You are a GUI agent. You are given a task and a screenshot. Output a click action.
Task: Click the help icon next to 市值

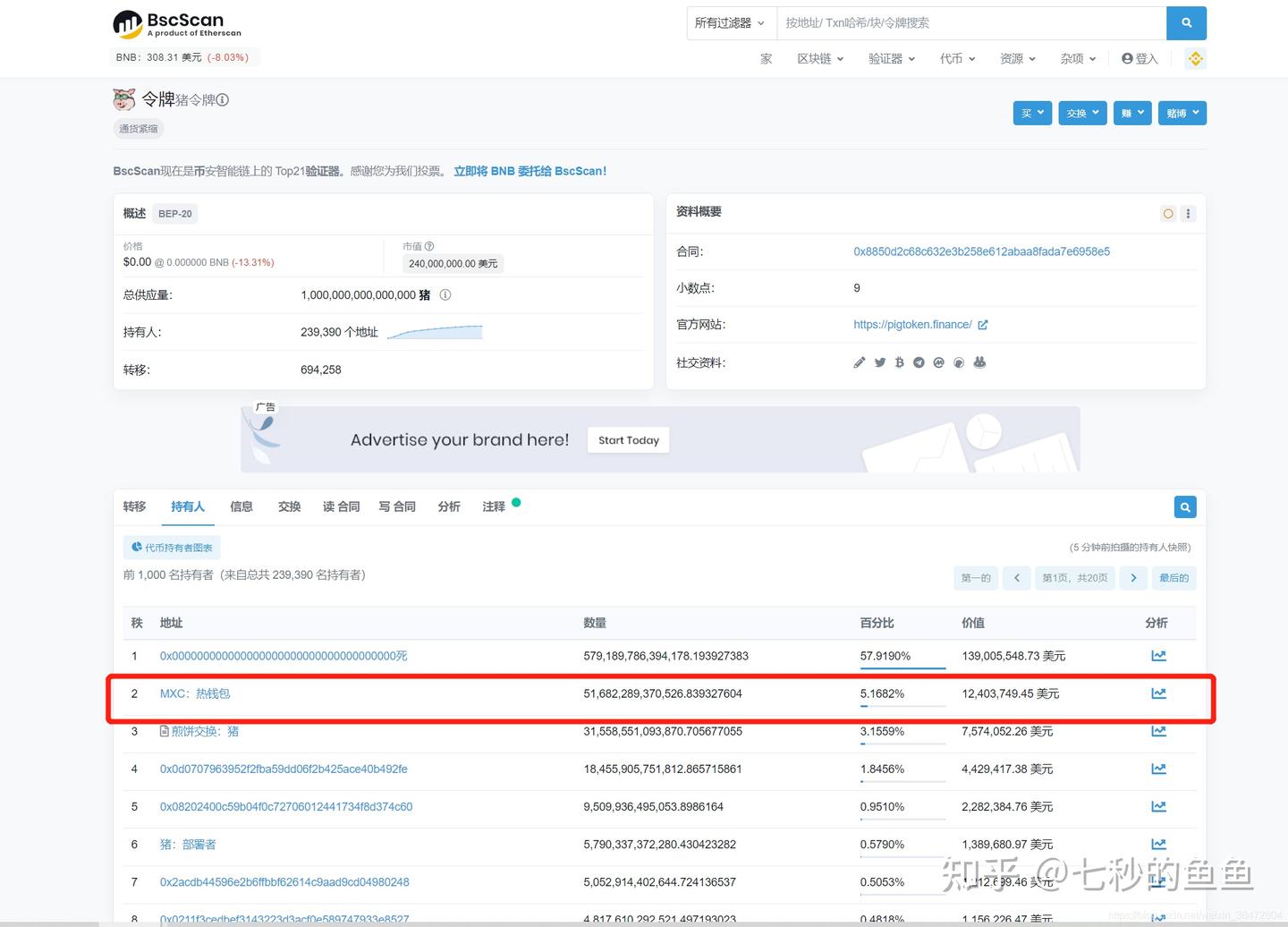429,246
